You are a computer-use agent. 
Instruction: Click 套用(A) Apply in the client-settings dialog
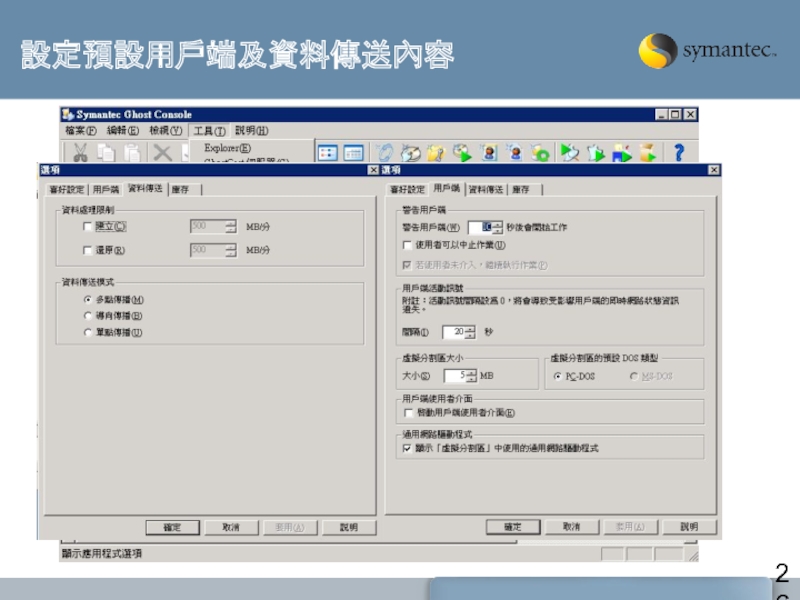point(631,527)
